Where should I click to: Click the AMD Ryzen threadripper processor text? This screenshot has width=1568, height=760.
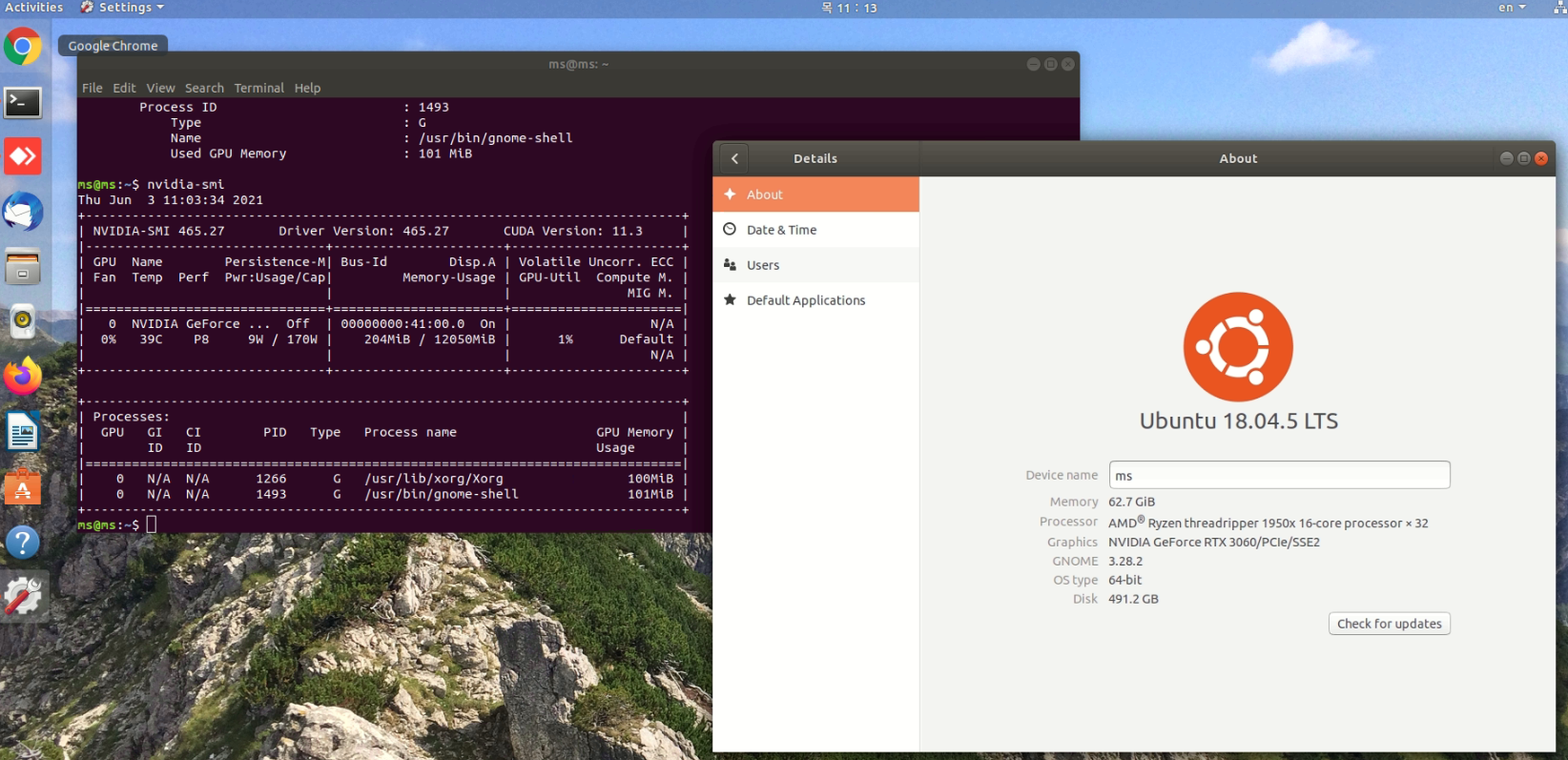coord(1268,523)
